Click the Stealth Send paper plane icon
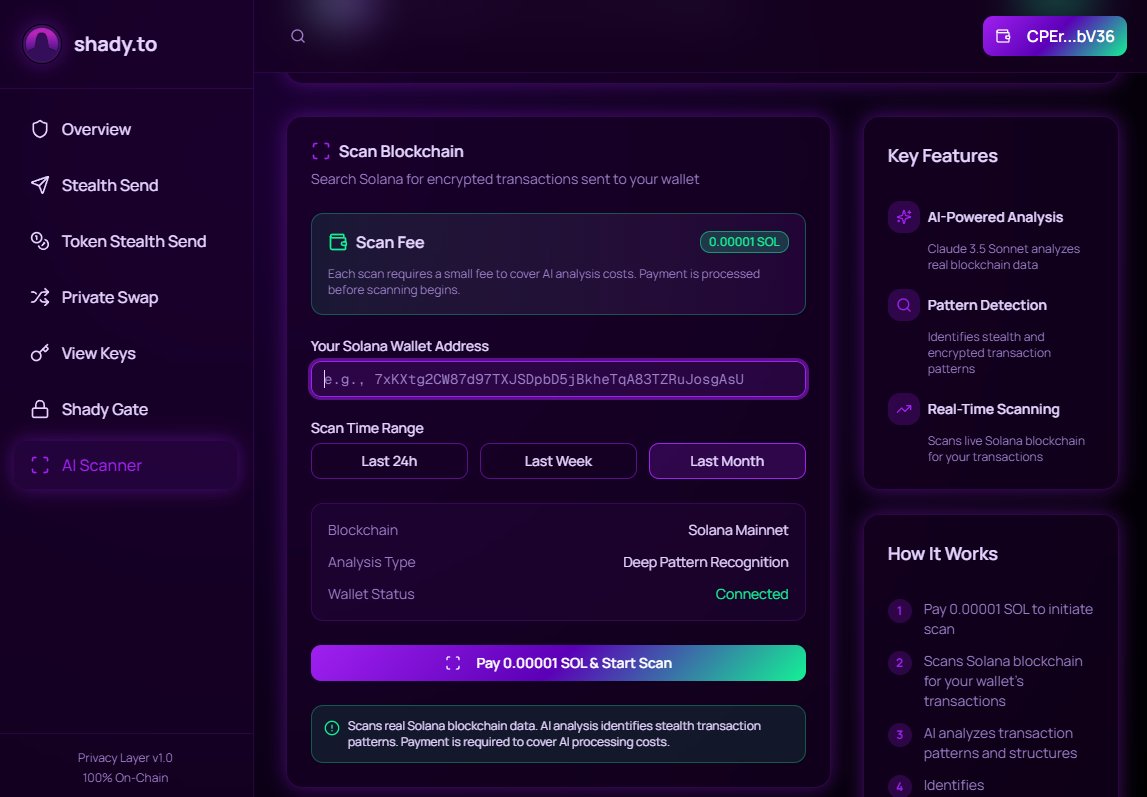This screenshot has width=1147, height=797. click(40, 185)
